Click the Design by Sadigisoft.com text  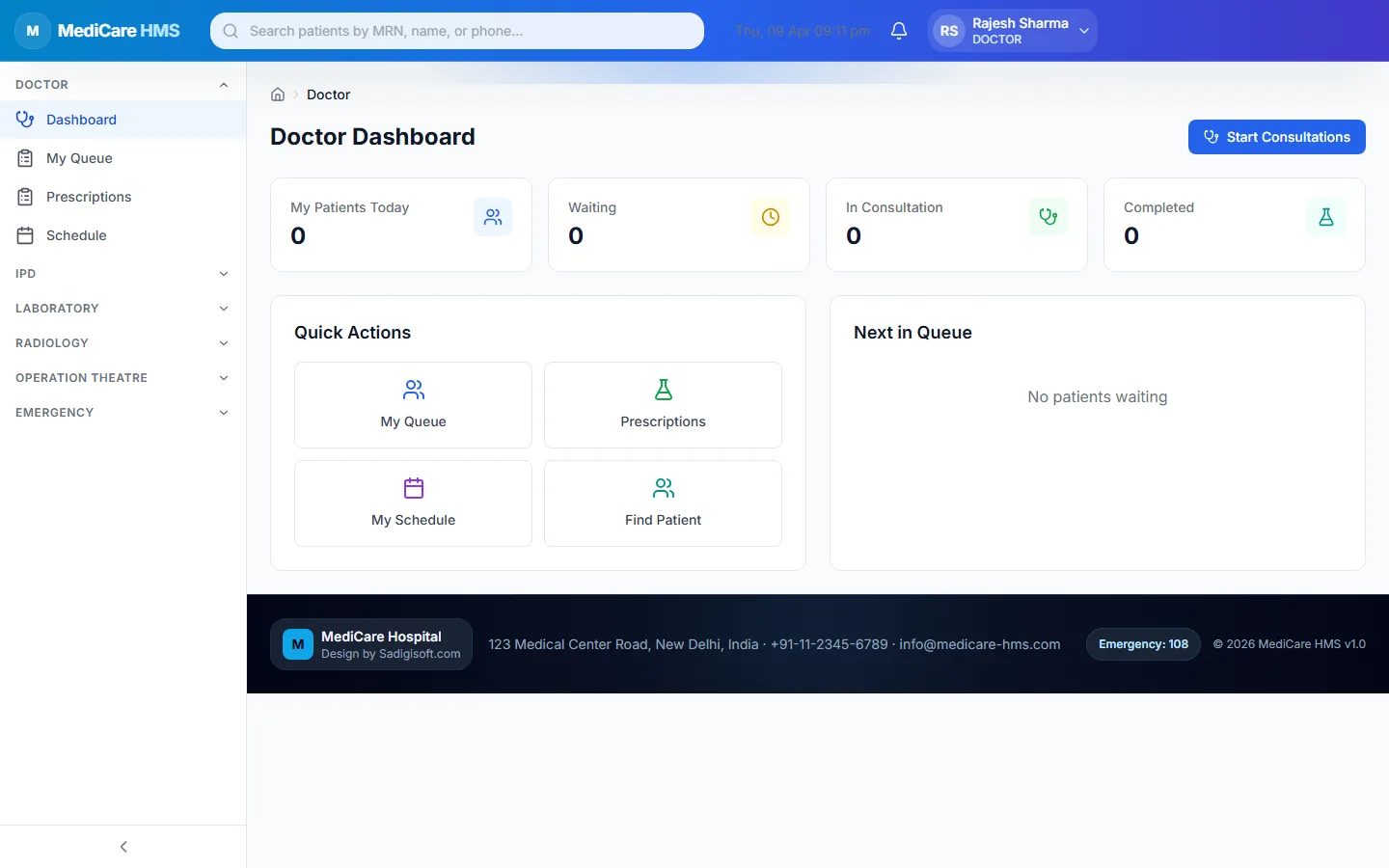(391, 654)
